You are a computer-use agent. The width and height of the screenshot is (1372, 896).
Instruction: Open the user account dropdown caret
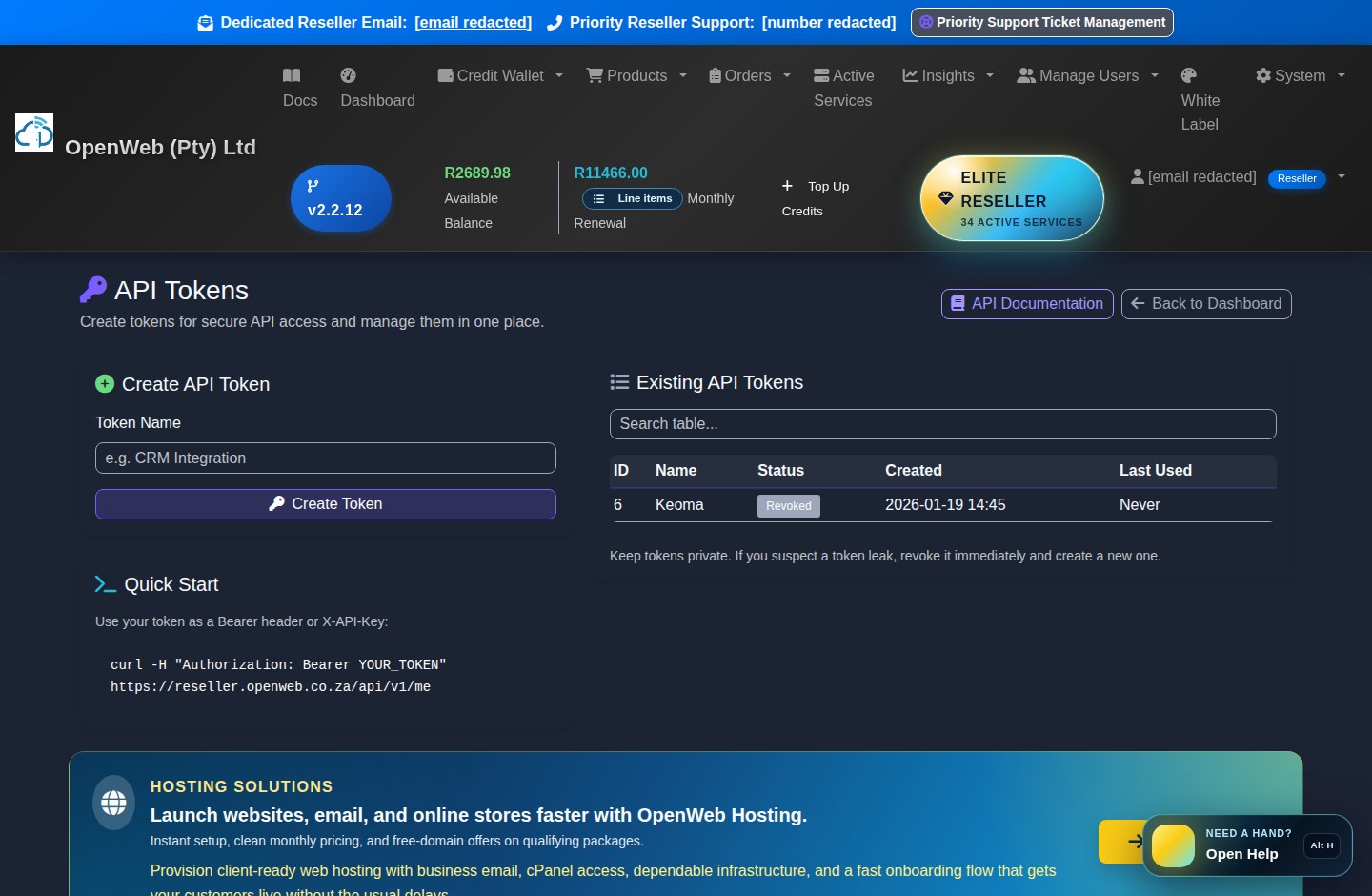[1342, 176]
